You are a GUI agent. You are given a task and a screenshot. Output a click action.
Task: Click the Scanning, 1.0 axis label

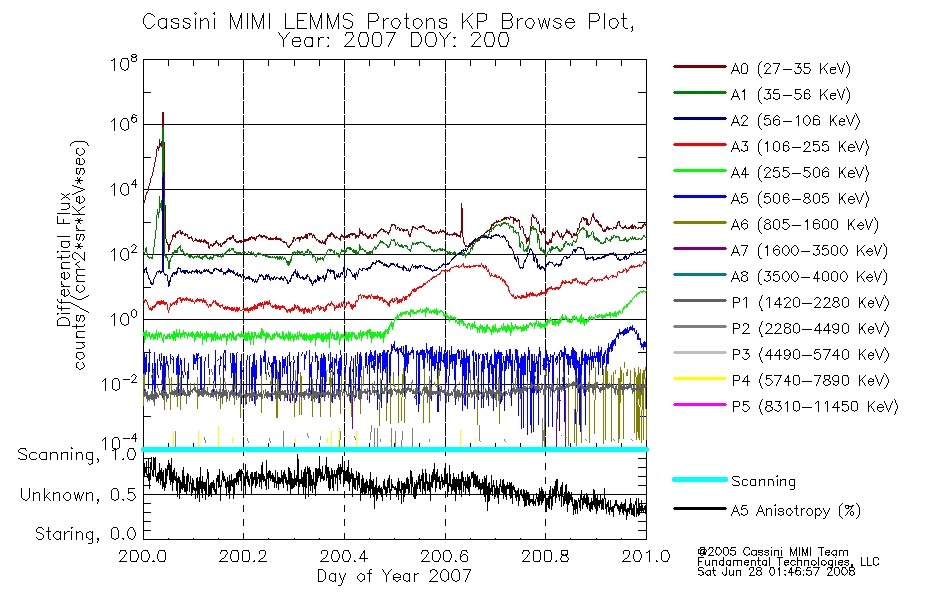[77, 455]
